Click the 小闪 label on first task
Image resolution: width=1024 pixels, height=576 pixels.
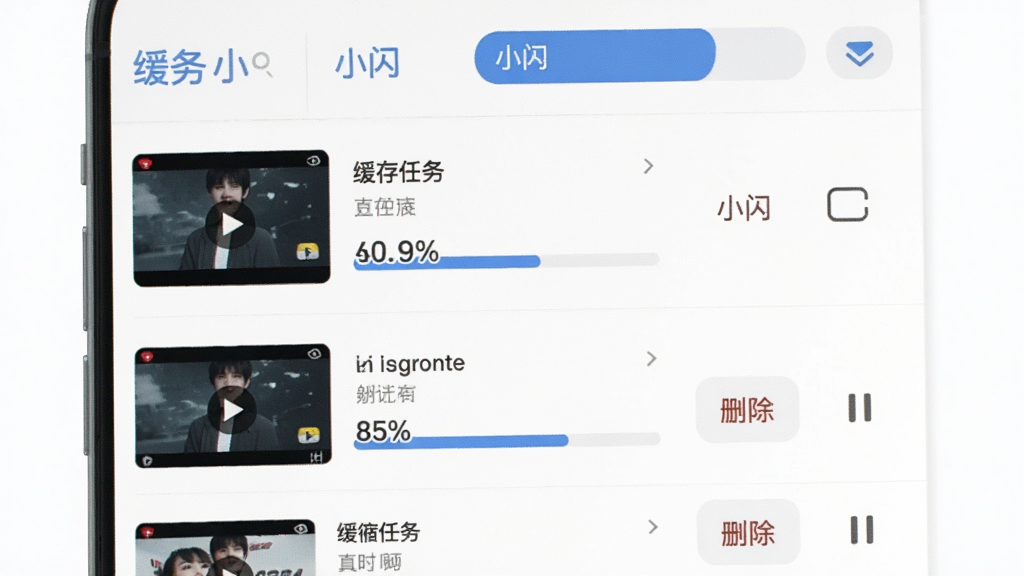coord(744,208)
